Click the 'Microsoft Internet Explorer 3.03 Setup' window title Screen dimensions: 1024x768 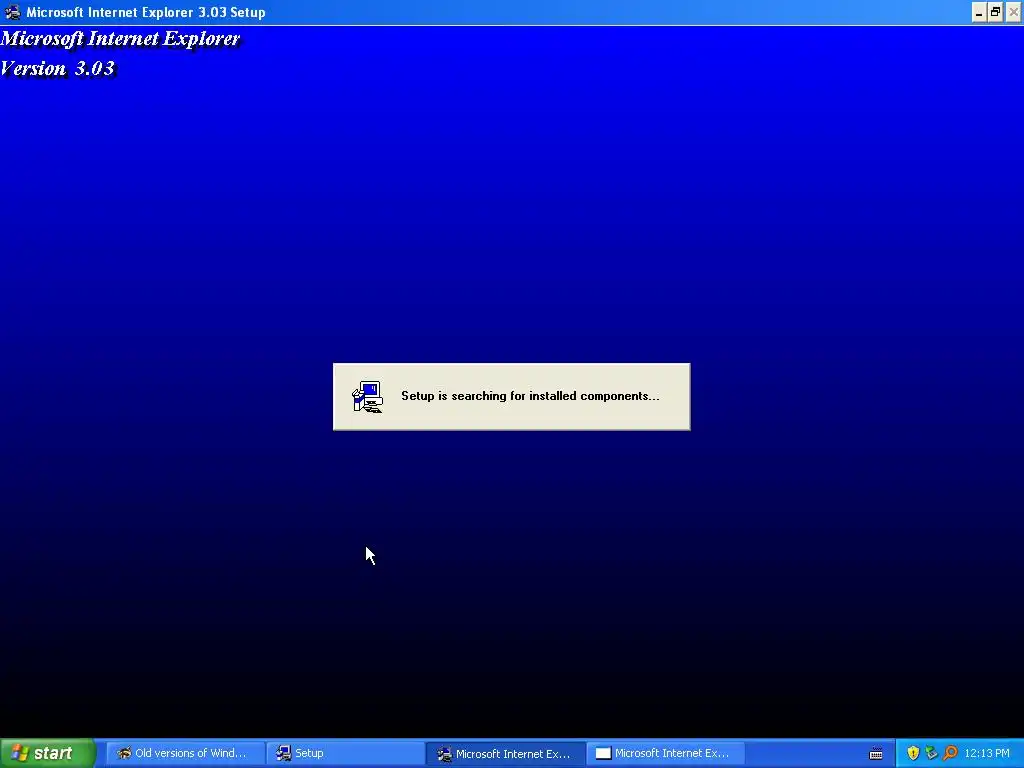point(146,12)
